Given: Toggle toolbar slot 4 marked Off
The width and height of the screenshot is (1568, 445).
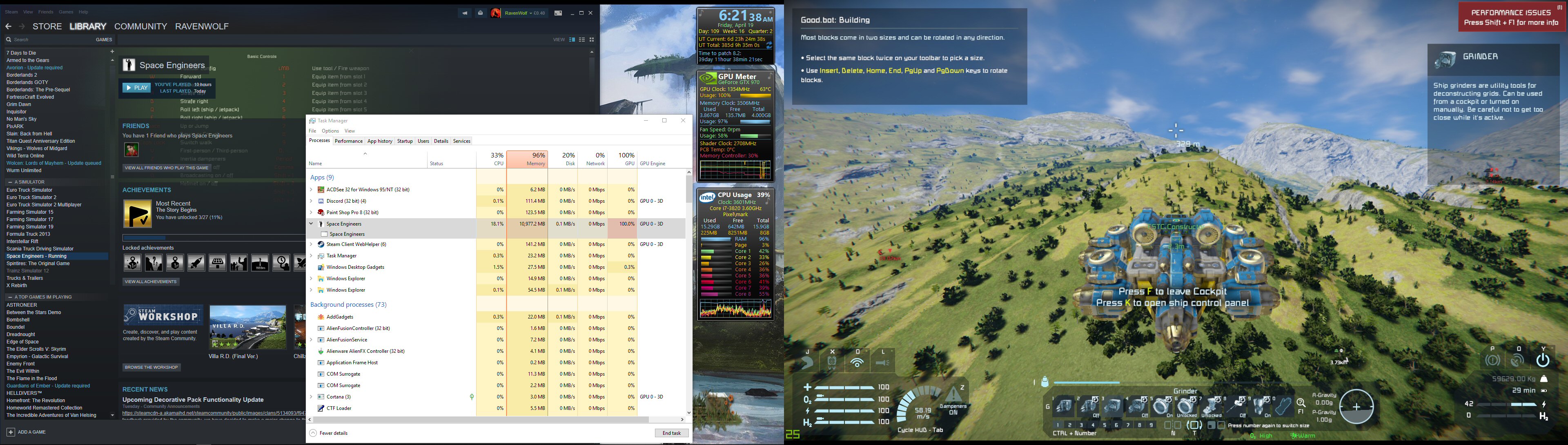Looking at the screenshot, I should pyautogui.click(x=1138, y=406).
